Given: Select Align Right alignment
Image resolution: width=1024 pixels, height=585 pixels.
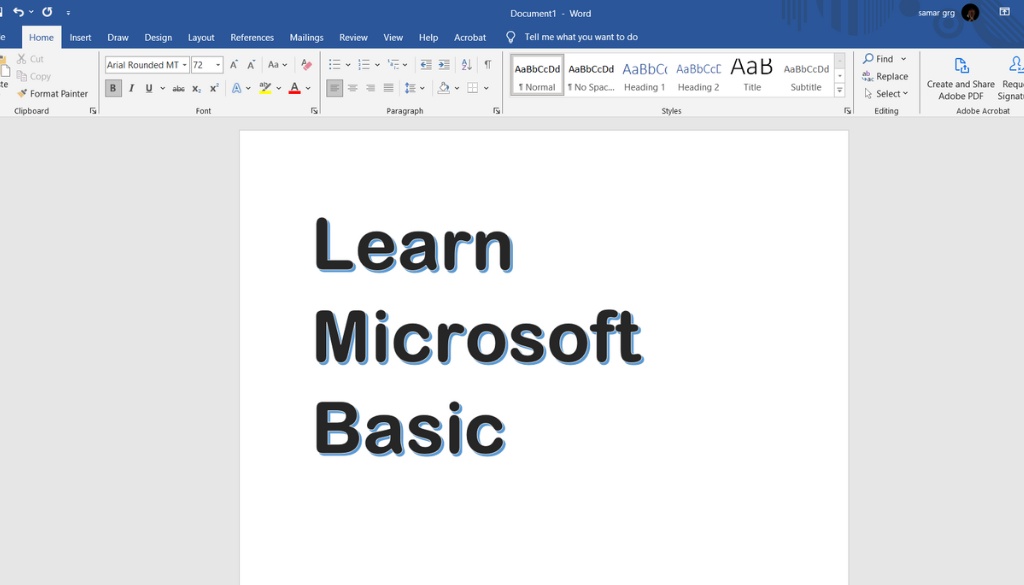Looking at the screenshot, I should 370,88.
